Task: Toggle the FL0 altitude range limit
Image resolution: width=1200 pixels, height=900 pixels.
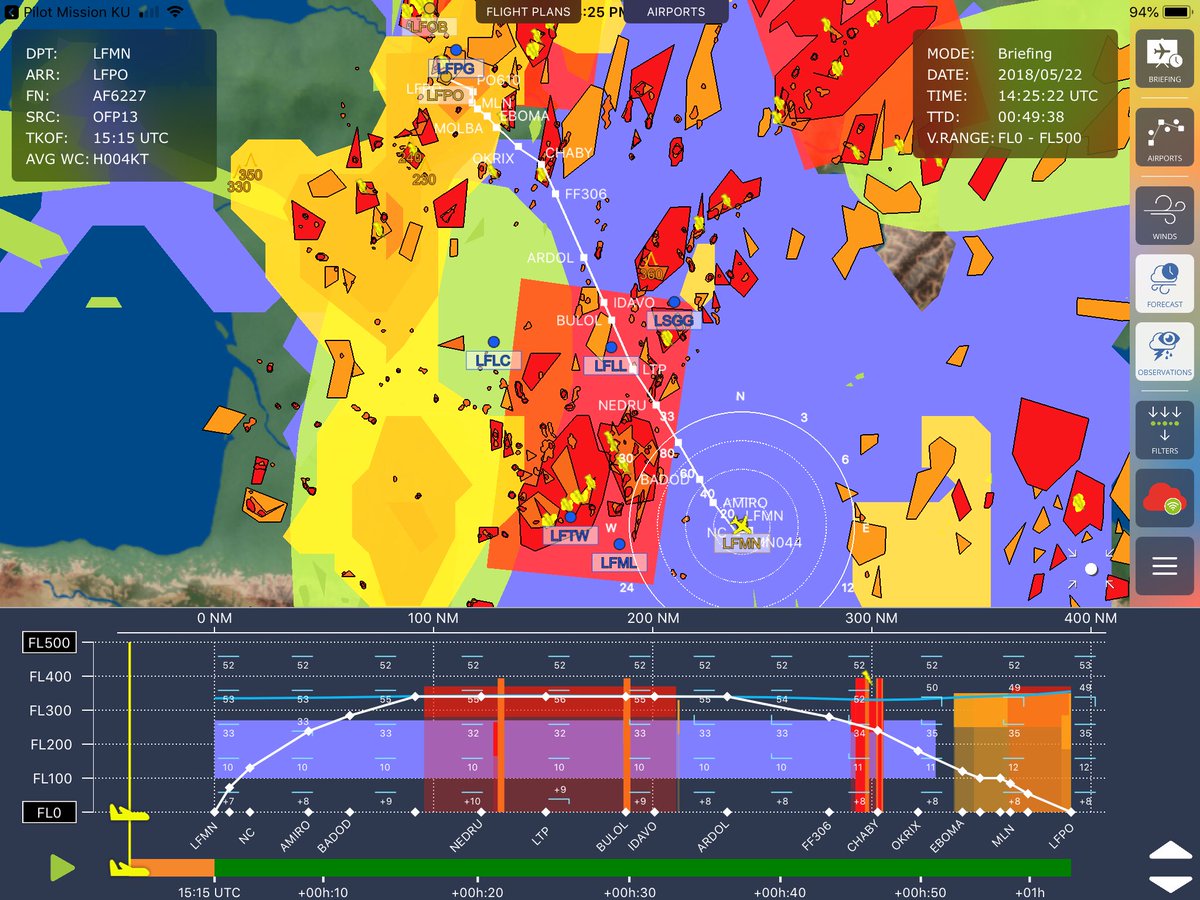Action: click(49, 812)
